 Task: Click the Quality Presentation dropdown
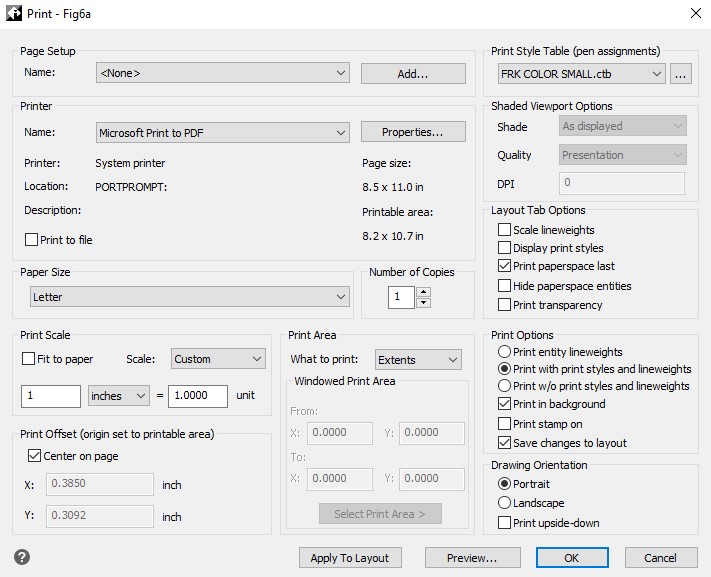(x=623, y=155)
